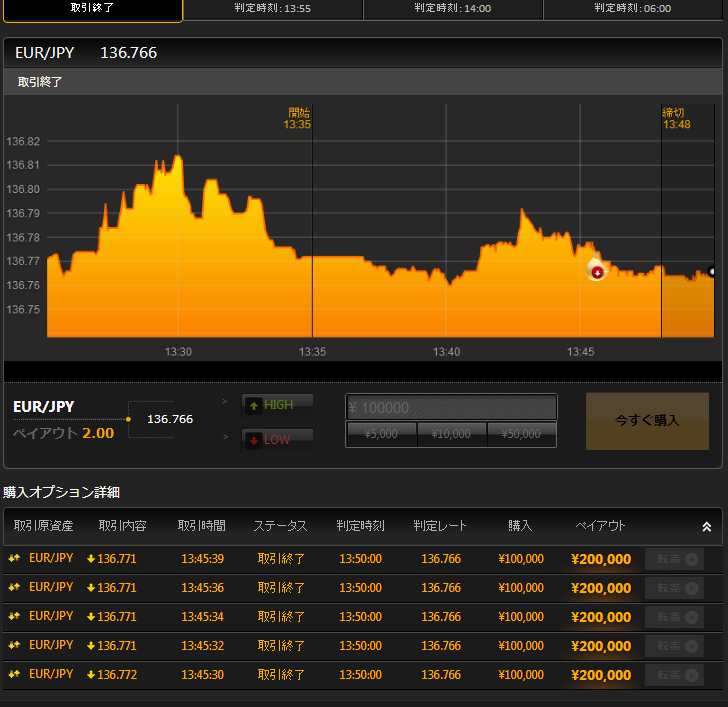Choose the LOW option button
728x707 pixels.
pyautogui.click(x=277, y=440)
